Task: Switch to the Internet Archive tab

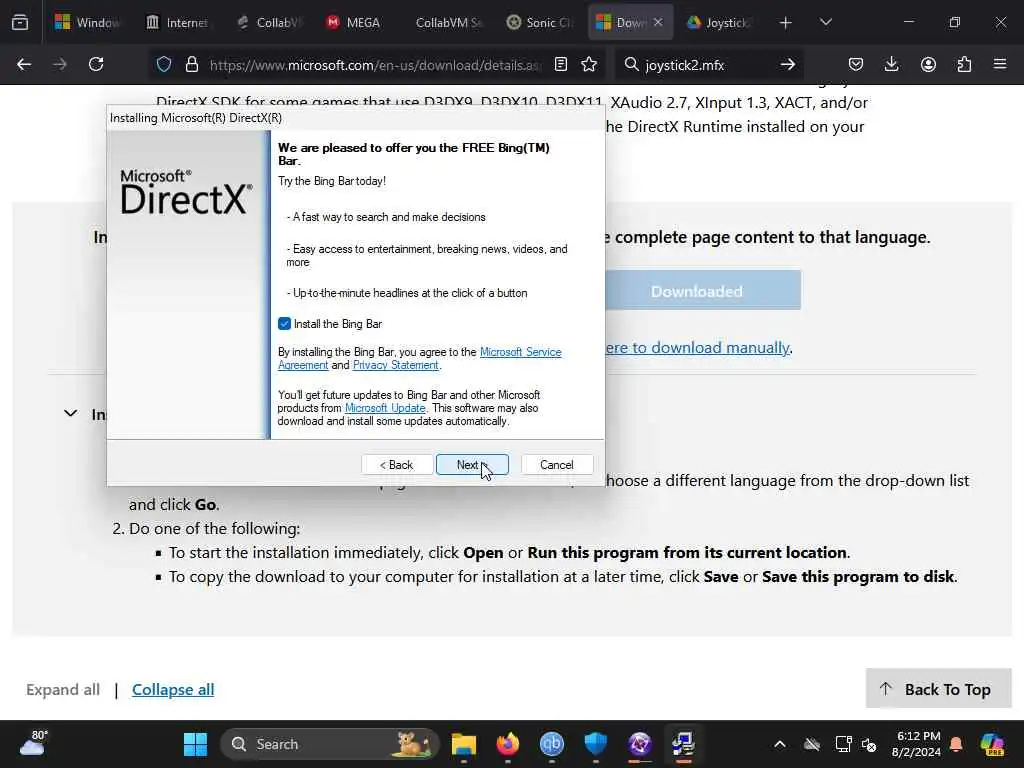Action: [x=176, y=22]
